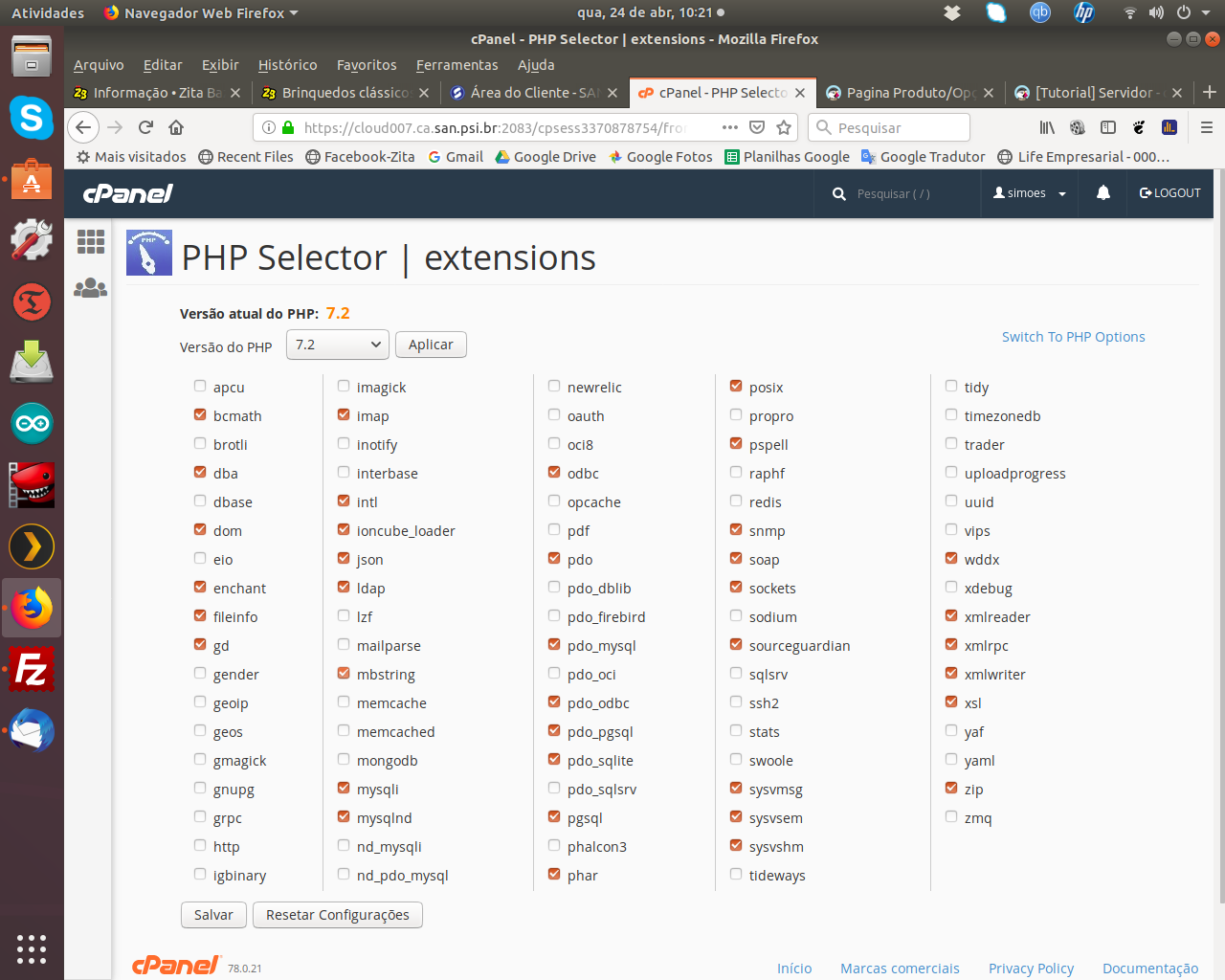Open the Arquivo menu
The image size is (1225, 980).
point(99,65)
